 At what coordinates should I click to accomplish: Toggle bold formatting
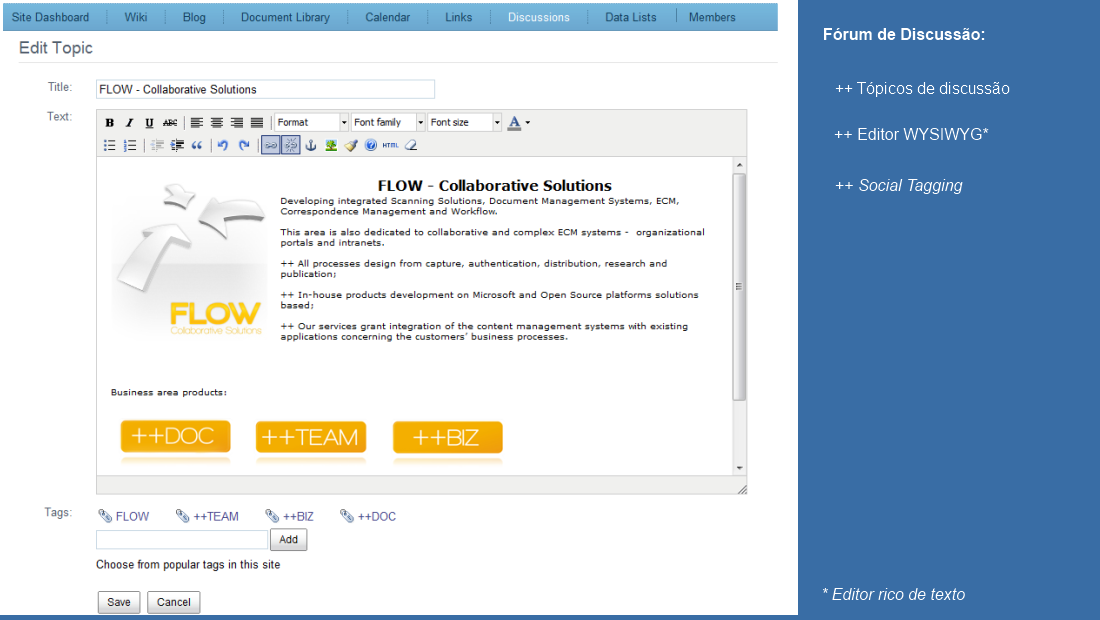click(x=109, y=123)
